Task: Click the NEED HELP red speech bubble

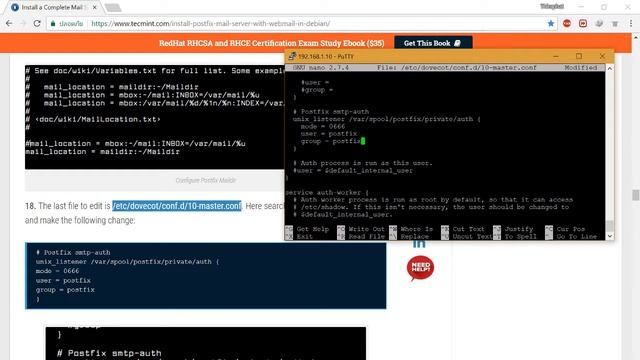Action: pyautogui.click(x=420, y=268)
